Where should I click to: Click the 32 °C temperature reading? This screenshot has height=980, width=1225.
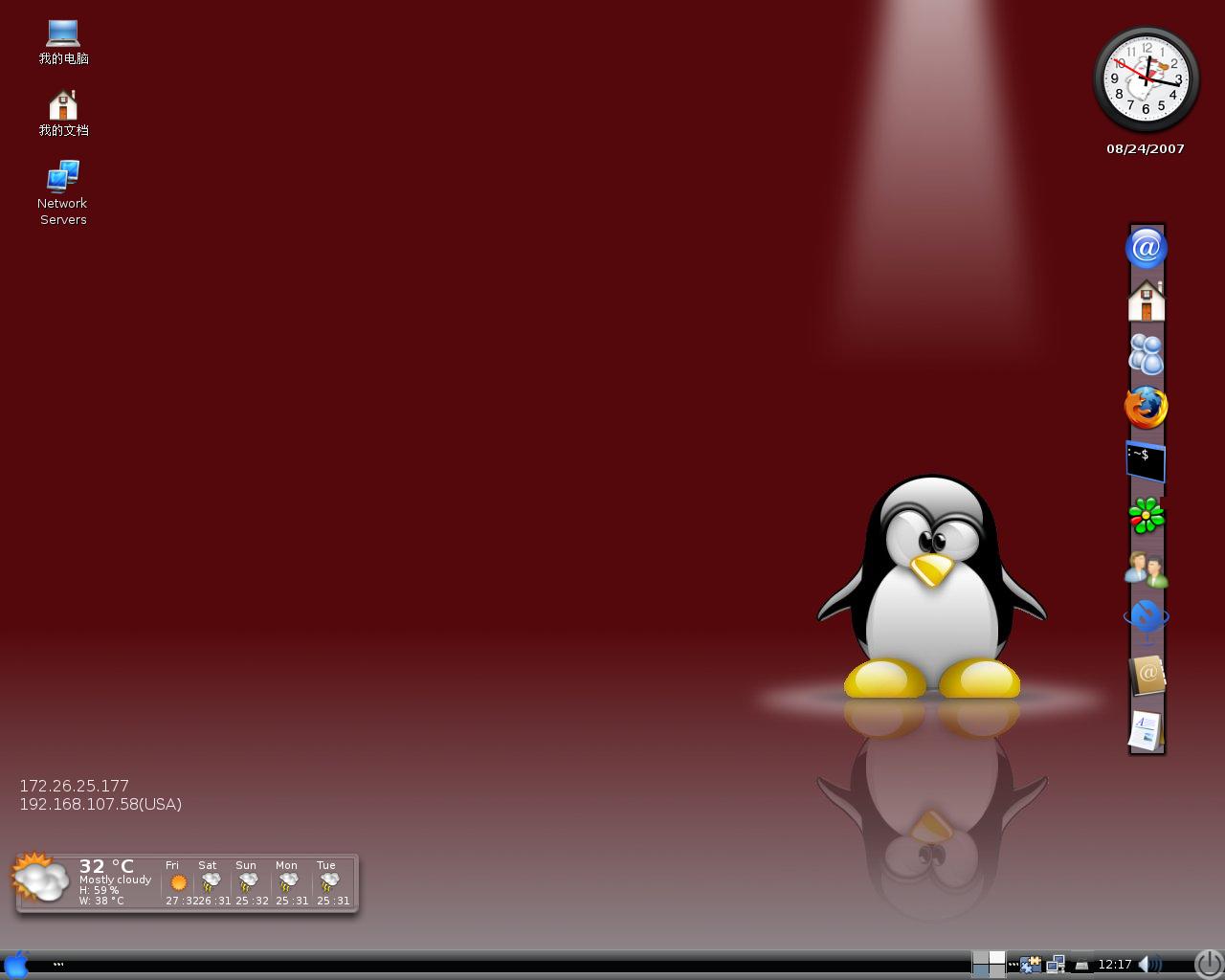pos(106,866)
